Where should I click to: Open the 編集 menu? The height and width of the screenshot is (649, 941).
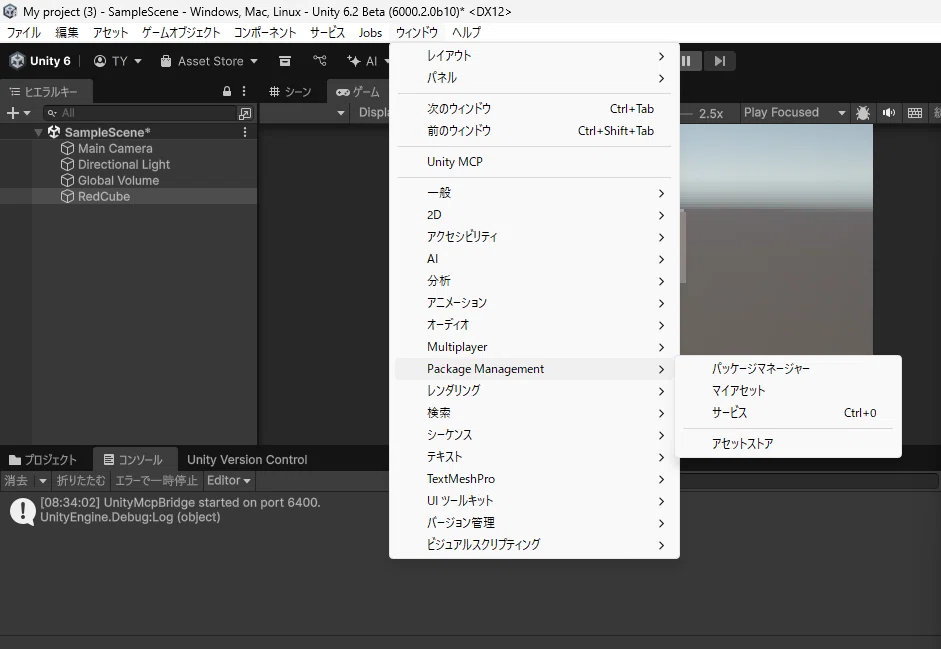67,32
